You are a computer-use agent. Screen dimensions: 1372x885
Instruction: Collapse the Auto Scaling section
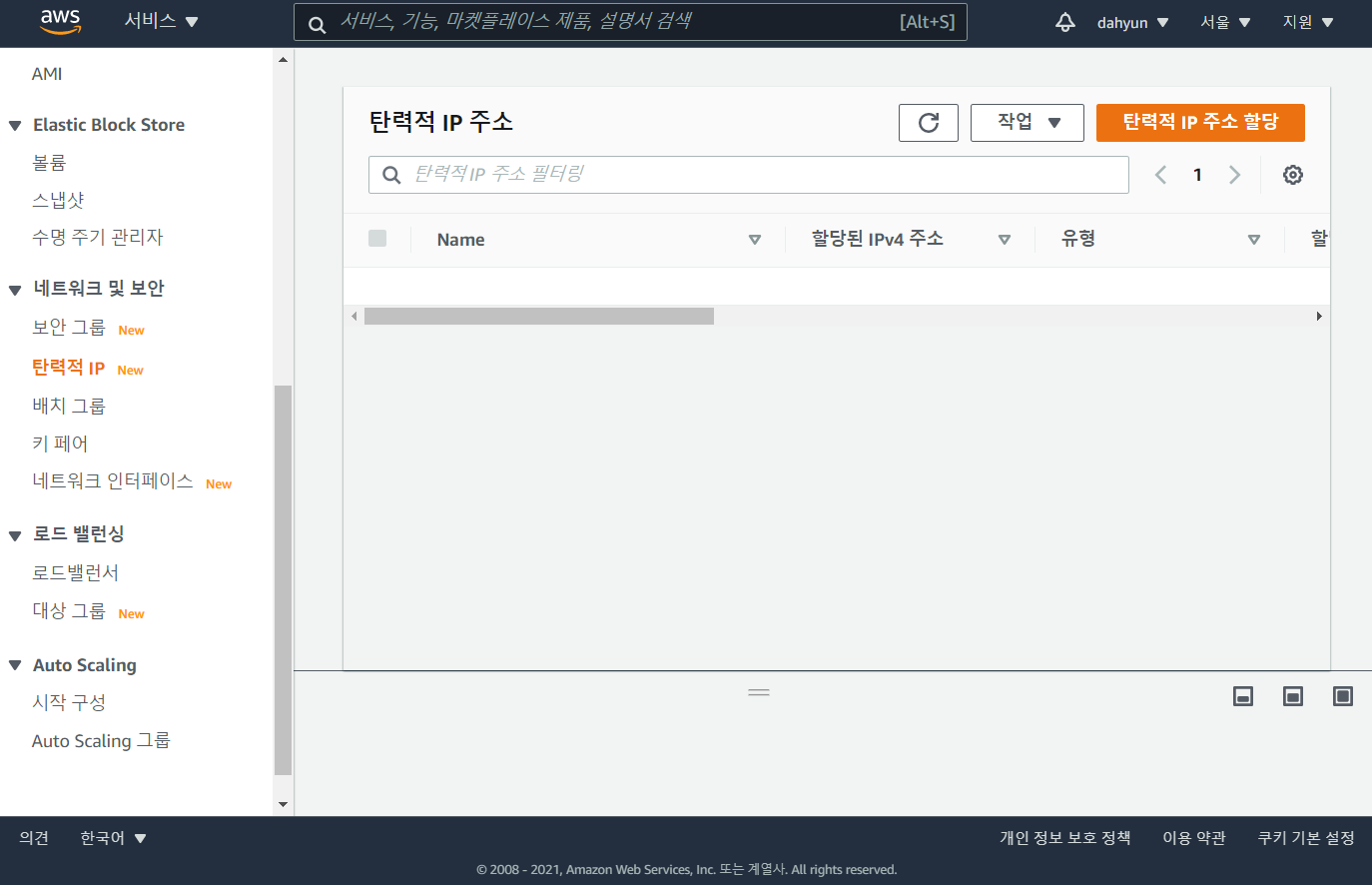[x=15, y=665]
